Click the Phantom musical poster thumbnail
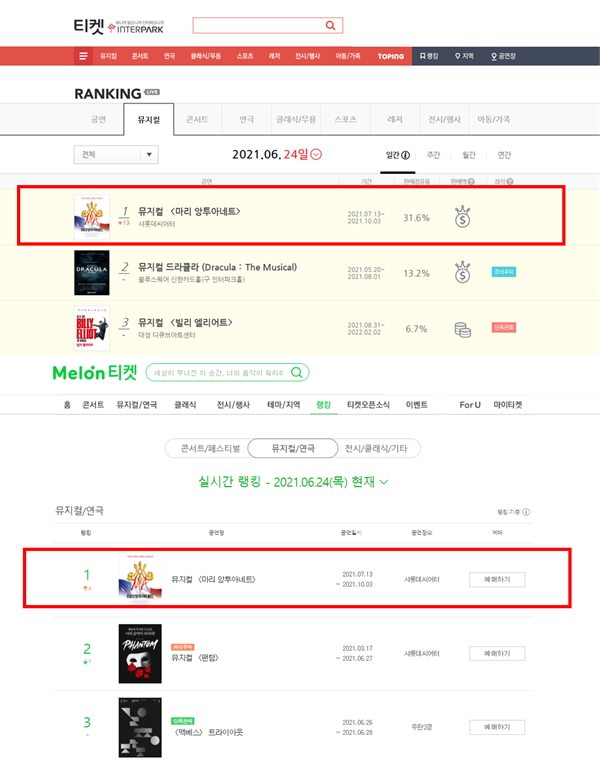Viewport: 600px width, 761px height. tap(140, 654)
